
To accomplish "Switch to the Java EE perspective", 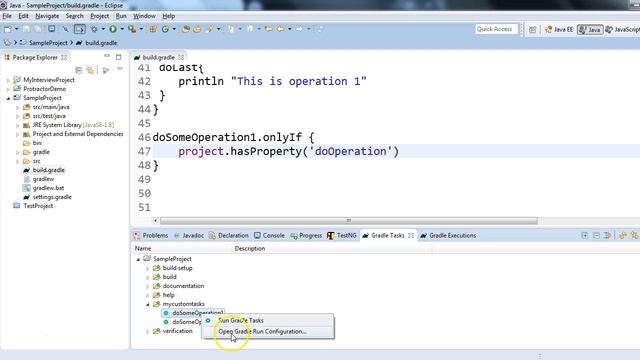I will pos(559,29).
